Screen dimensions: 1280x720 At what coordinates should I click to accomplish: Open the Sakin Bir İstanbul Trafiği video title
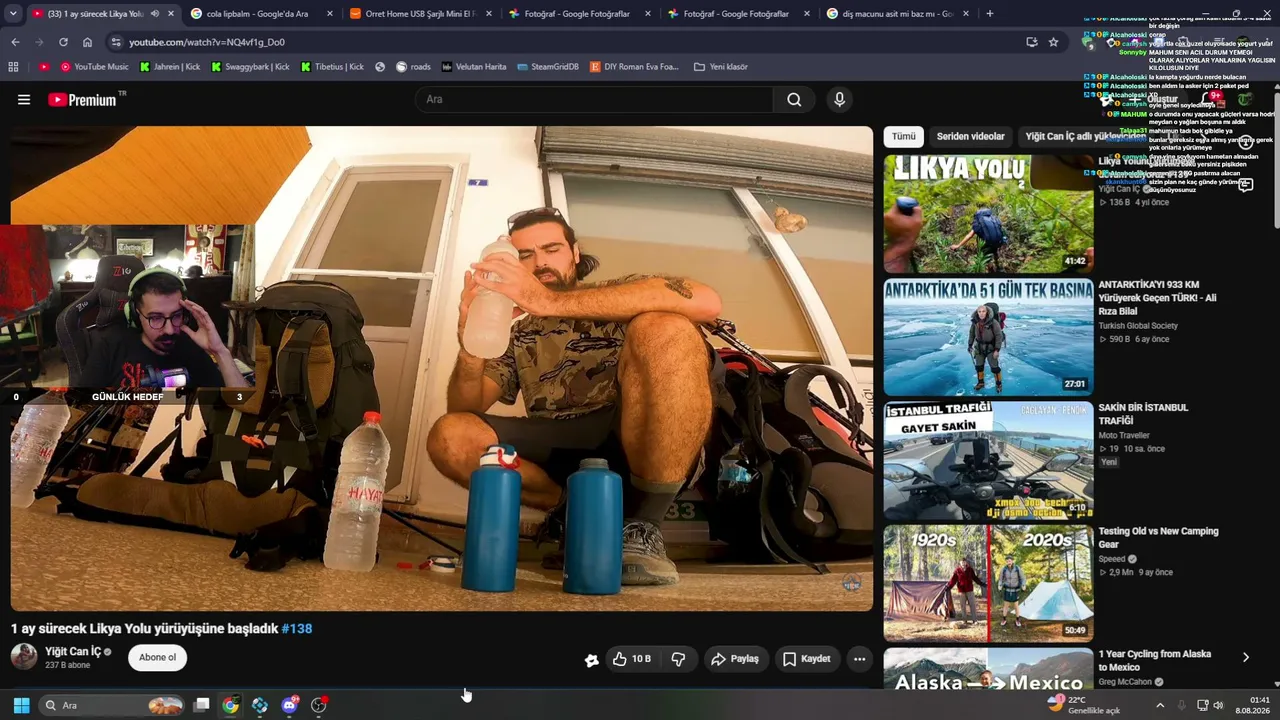point(1143,414)
